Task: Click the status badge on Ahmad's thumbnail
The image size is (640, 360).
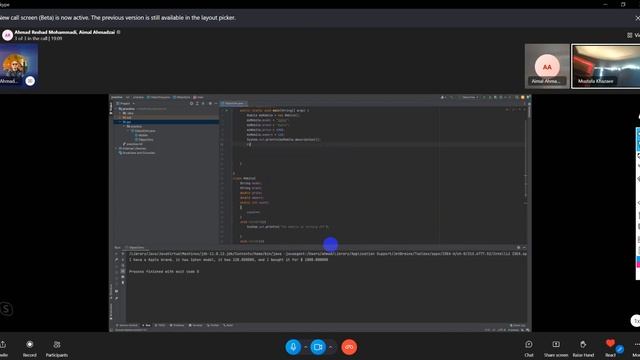Action: pos(30,81)
